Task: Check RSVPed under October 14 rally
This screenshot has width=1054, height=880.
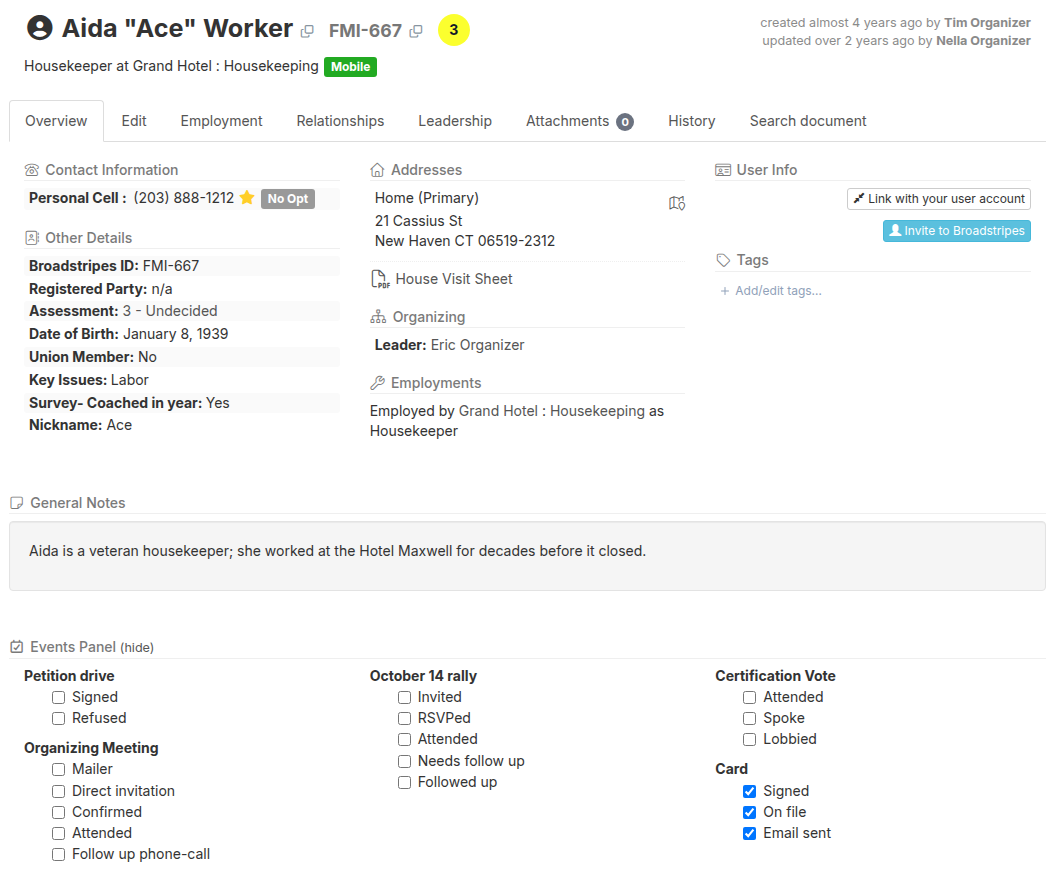Action: coord(405,719)
